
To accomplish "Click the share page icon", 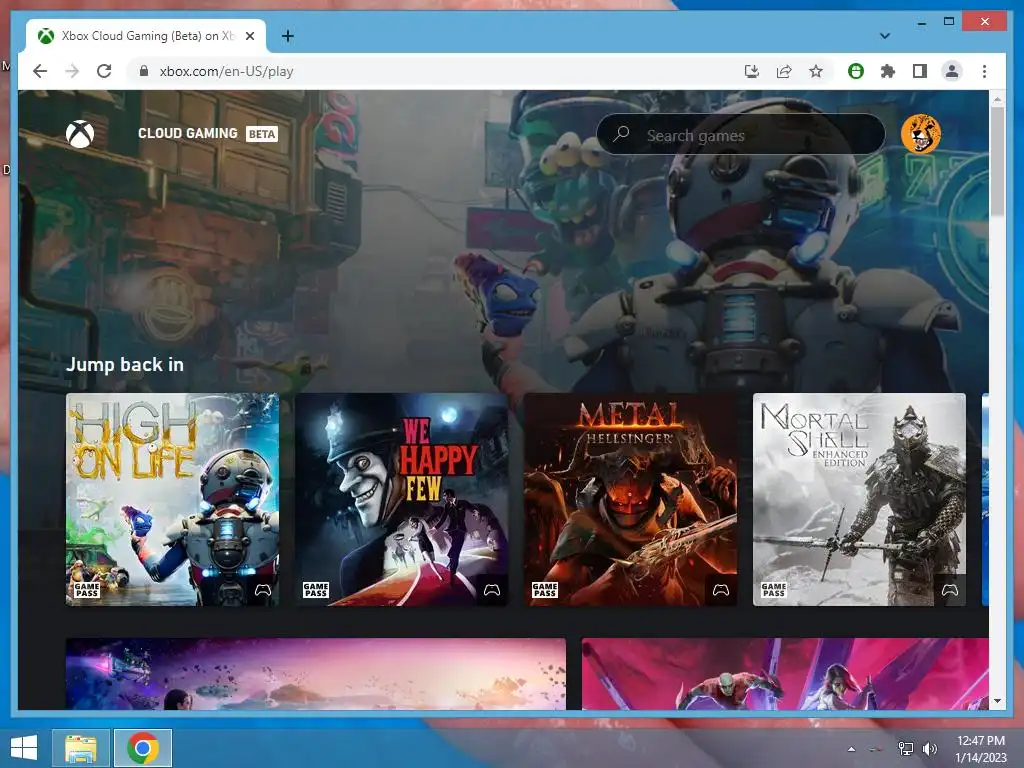I will click(x=784, y=71).
